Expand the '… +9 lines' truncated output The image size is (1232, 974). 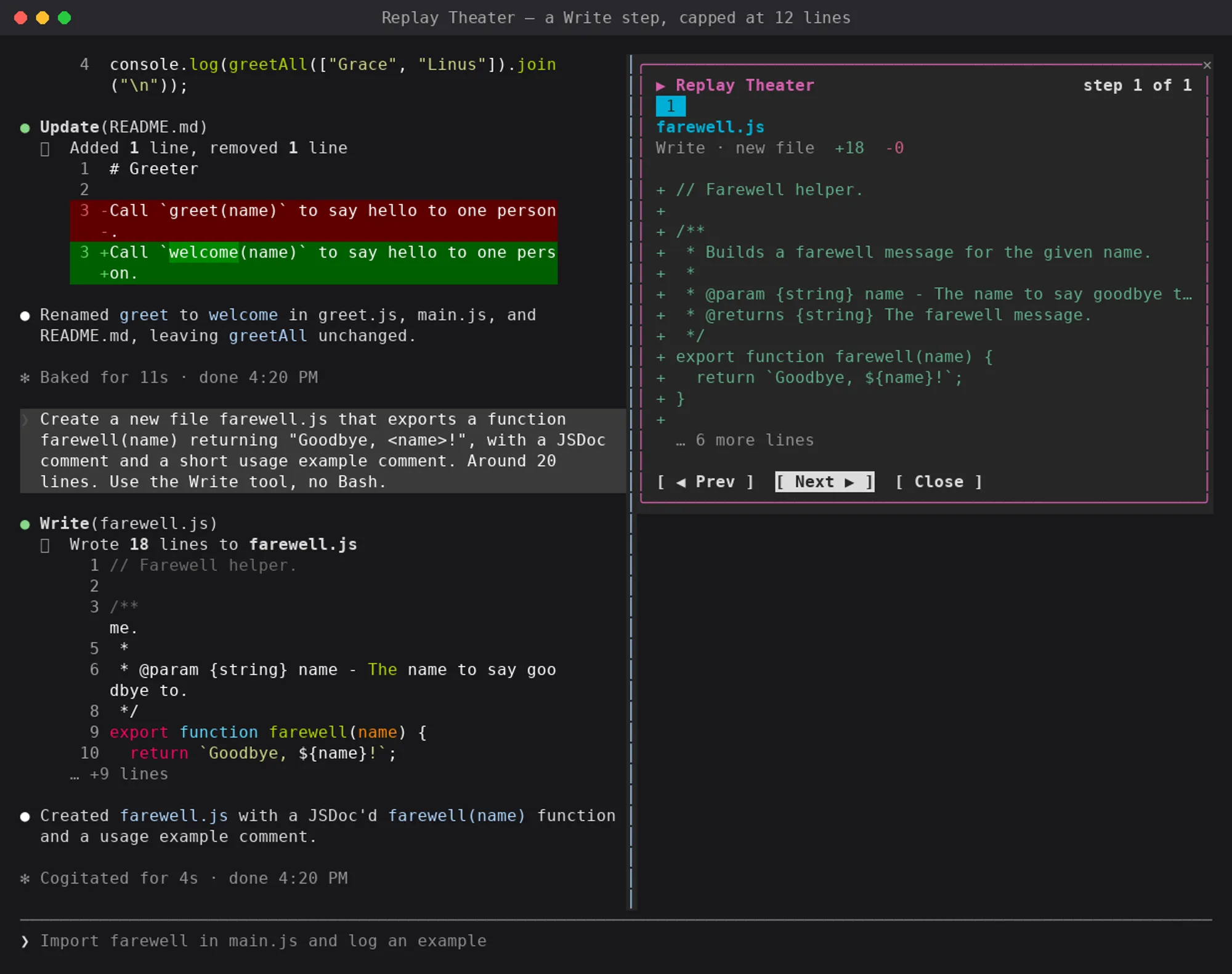click(119, 774)
